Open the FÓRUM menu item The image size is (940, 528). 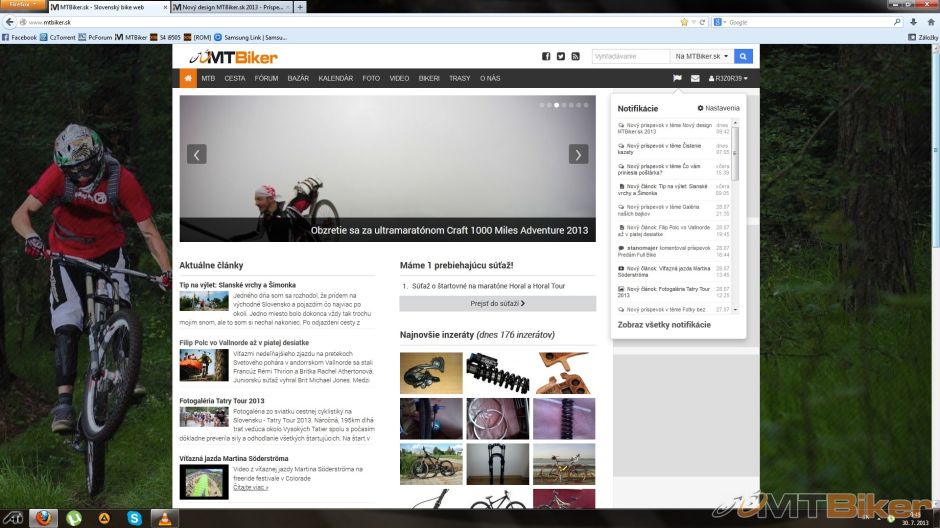click(266, 78)
